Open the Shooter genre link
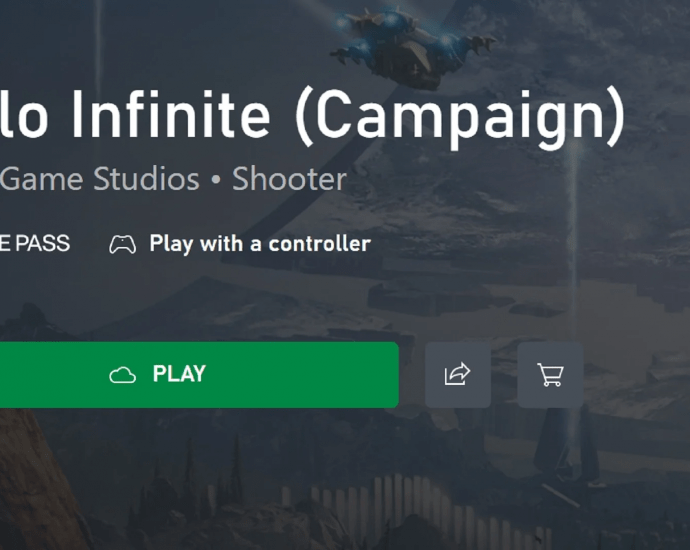This screenshot has height=550, width=690. pyautogui.click(x=289, y=179)
